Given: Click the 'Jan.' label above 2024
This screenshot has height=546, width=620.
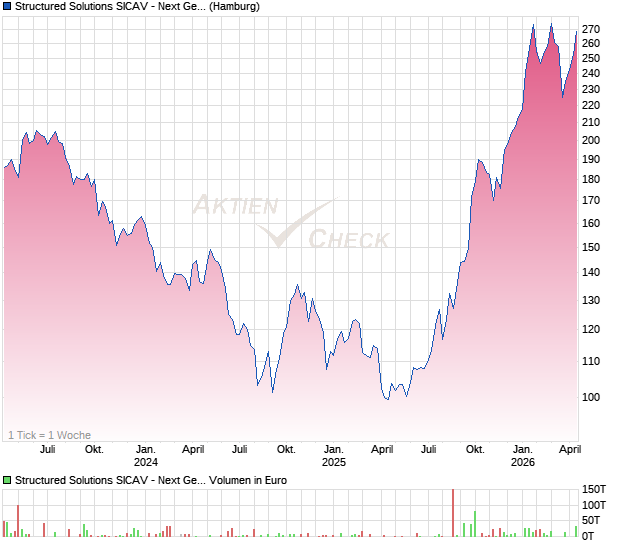Looking at the screenshot, I should pyautogui.click(x=146, y=450).
